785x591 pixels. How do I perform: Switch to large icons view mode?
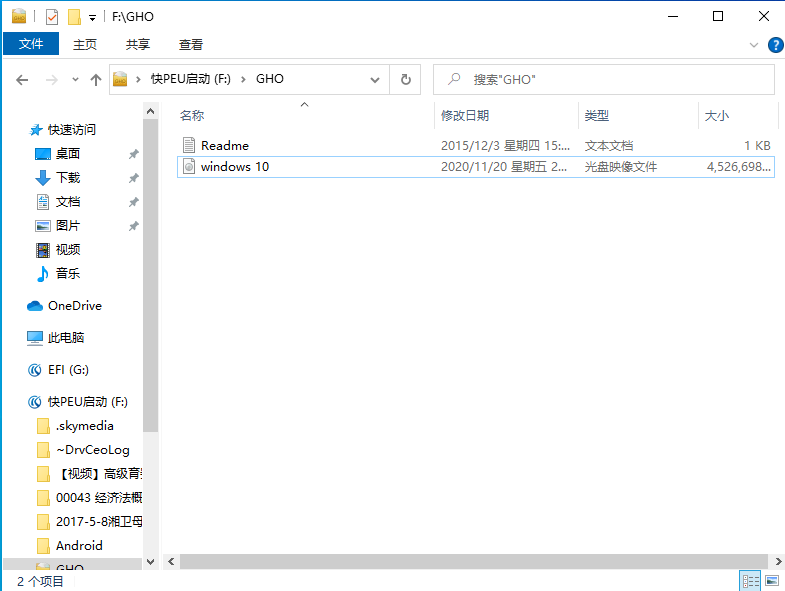click(772, 581)
